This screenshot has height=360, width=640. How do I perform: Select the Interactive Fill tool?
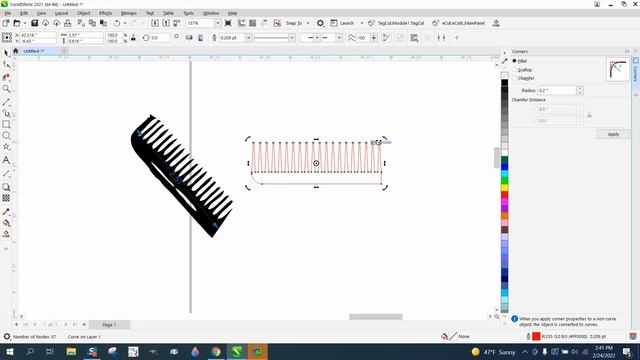pyautogui.click(x=6, y=223)
